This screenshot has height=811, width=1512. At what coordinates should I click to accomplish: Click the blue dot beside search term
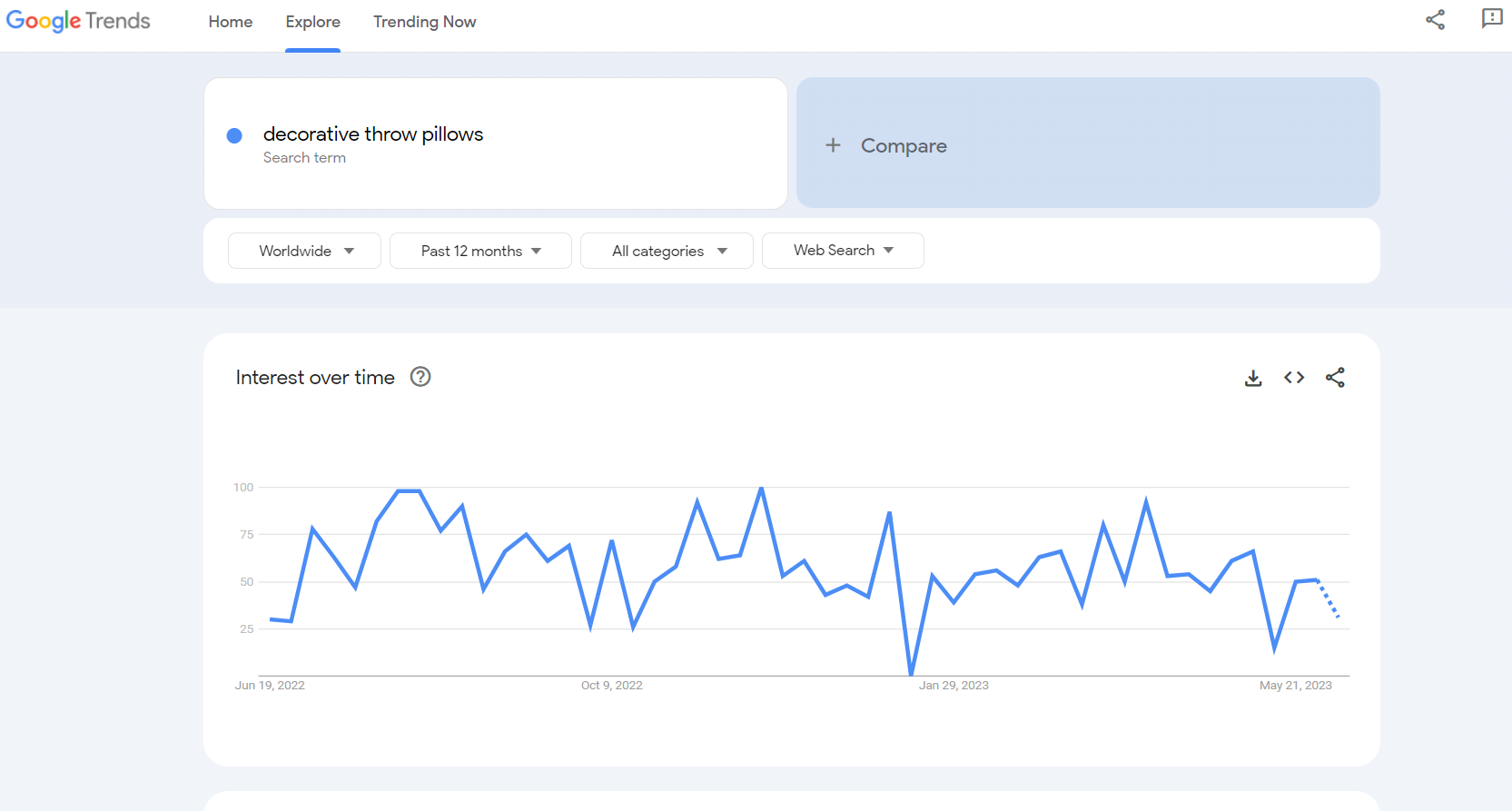(234, 135)
